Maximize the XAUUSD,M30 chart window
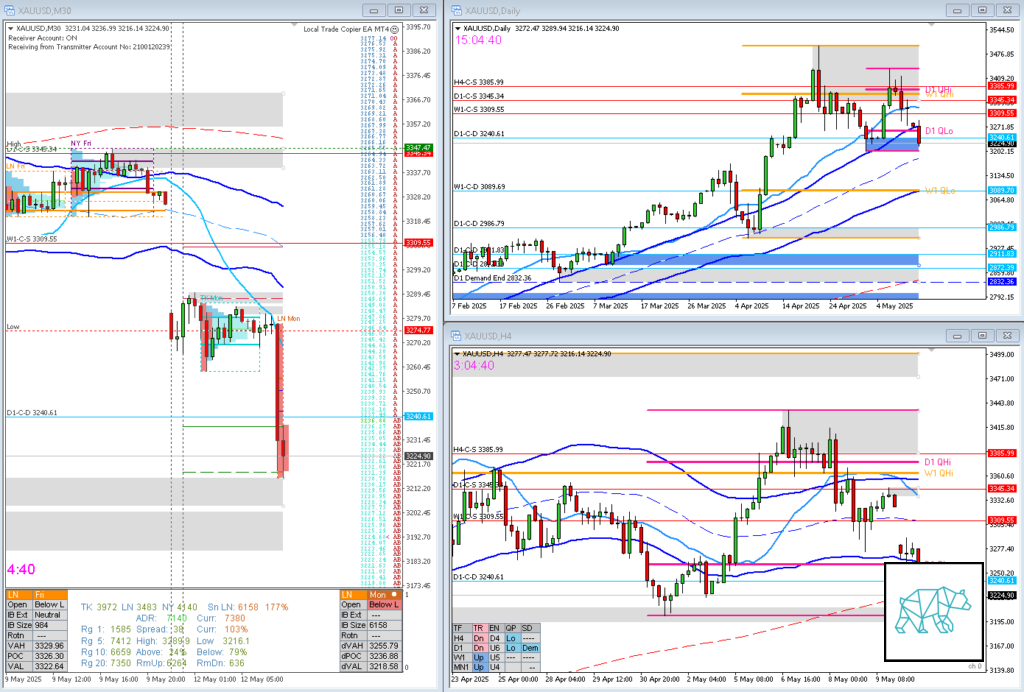This screenshot has width=1024, height=692. pos(399,10)
